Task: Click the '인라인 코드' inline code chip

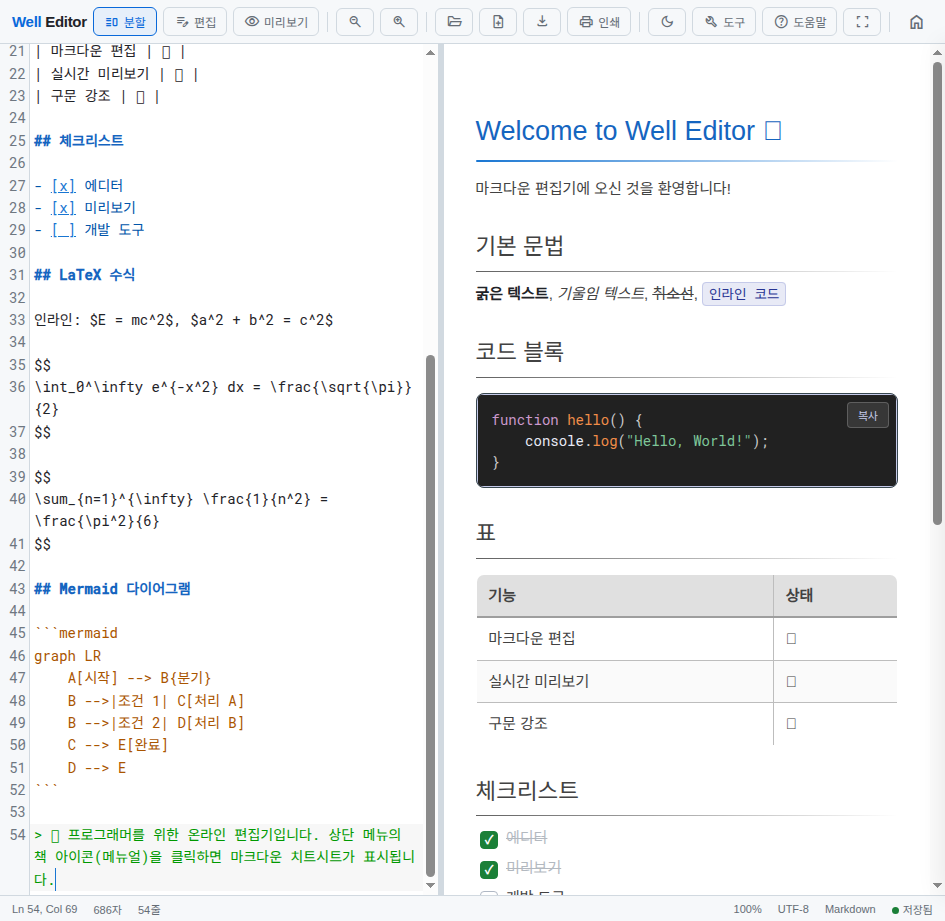Action: tap(744, 294)
